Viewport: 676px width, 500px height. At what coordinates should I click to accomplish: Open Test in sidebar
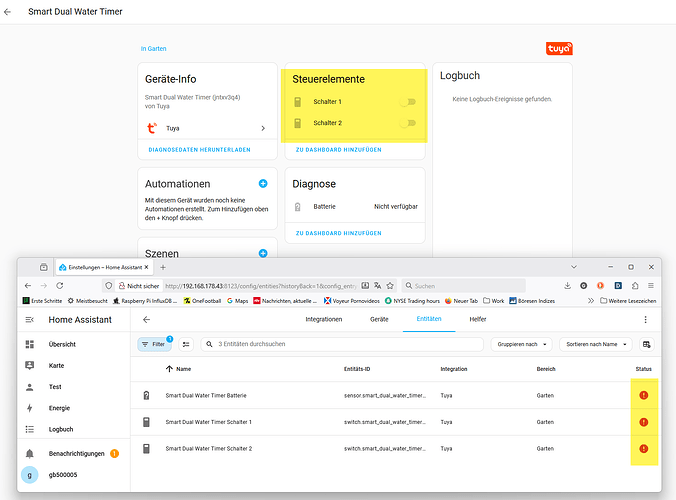pos(74,387)
